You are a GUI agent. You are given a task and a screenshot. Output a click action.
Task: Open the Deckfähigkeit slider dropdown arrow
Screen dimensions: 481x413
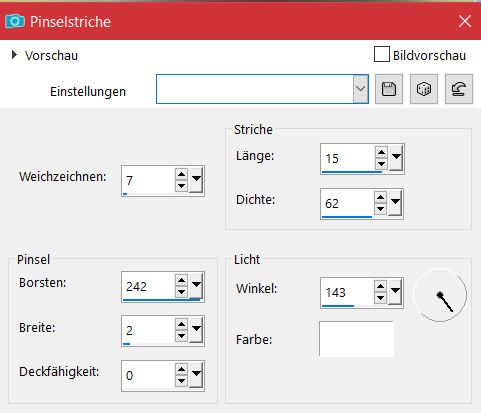click(196, 374)
